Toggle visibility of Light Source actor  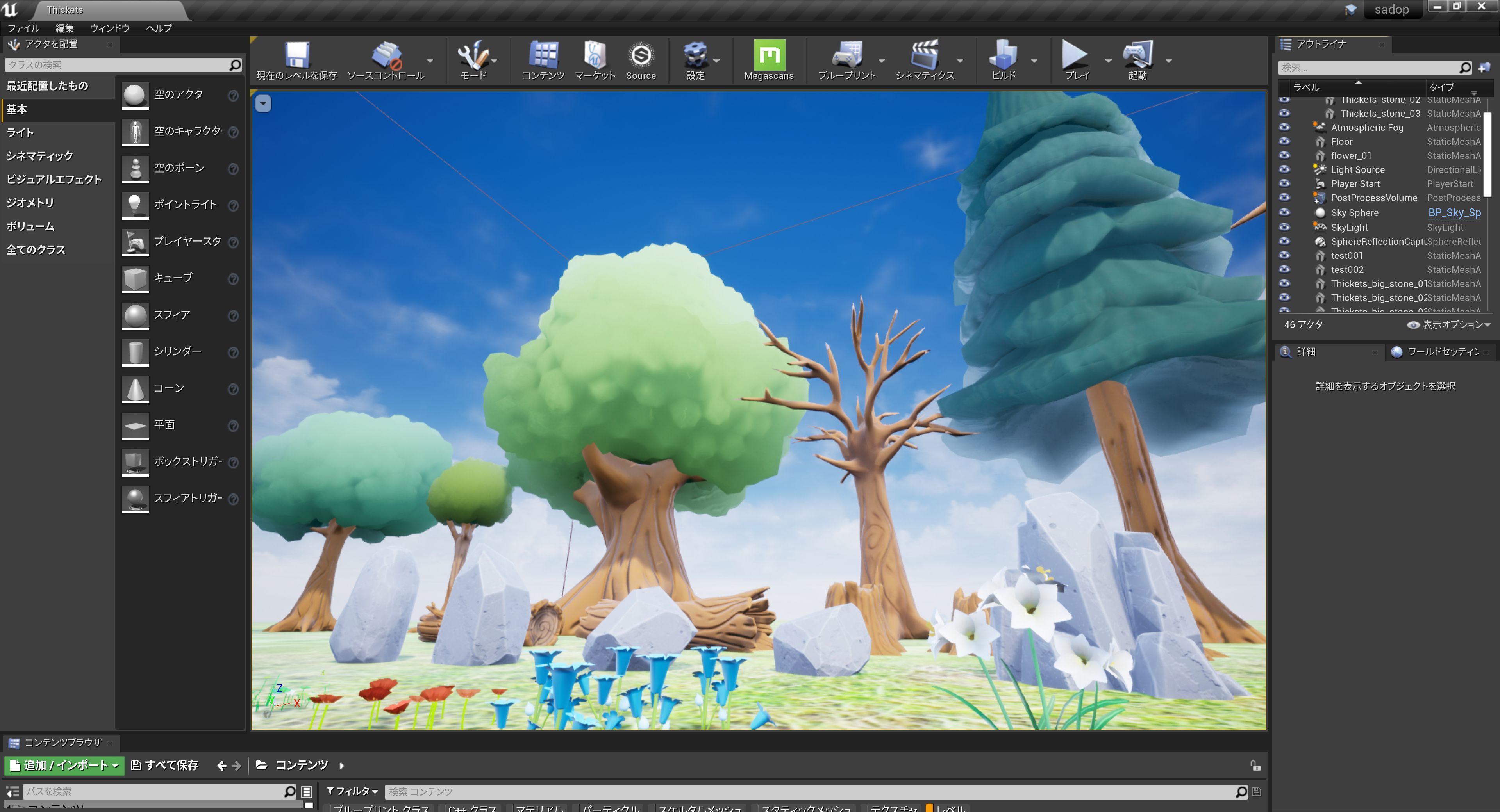click(1284, 169)
